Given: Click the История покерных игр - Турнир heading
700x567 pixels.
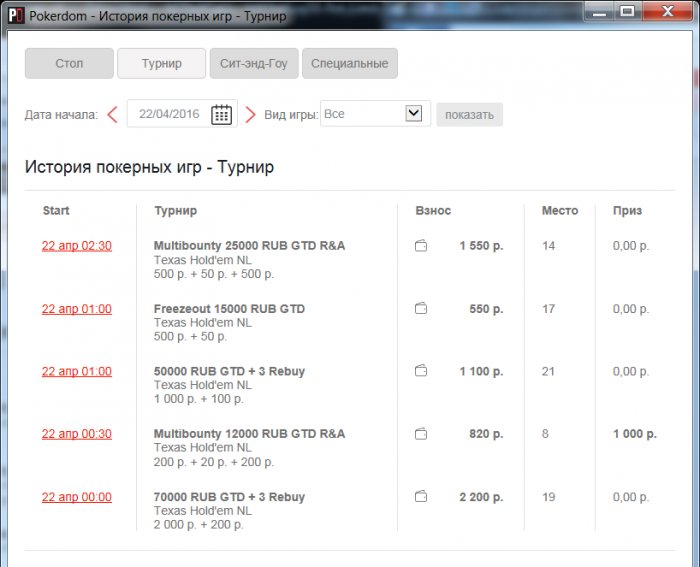Looking at the screenshot, I should click(x=150, y=167).
